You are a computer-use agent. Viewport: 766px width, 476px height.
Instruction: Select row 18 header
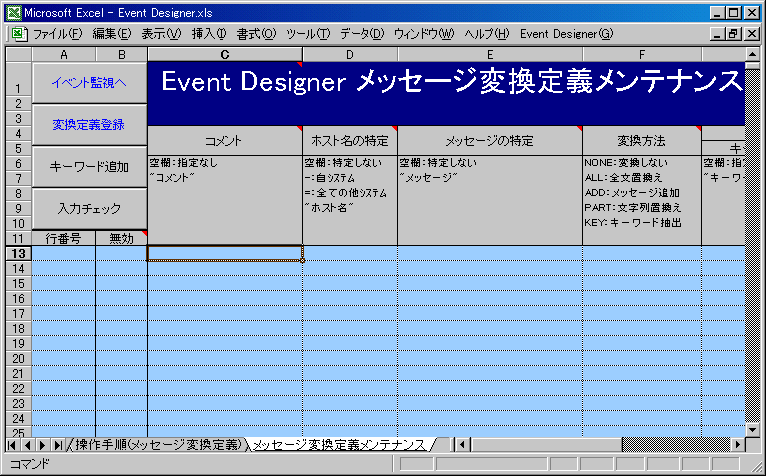[19, 328]
